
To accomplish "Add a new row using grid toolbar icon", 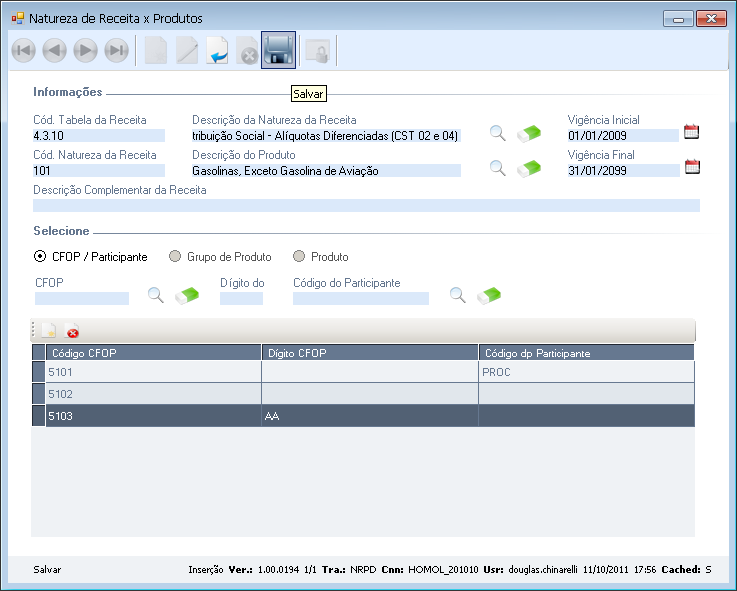I will (x=49, y=331).
